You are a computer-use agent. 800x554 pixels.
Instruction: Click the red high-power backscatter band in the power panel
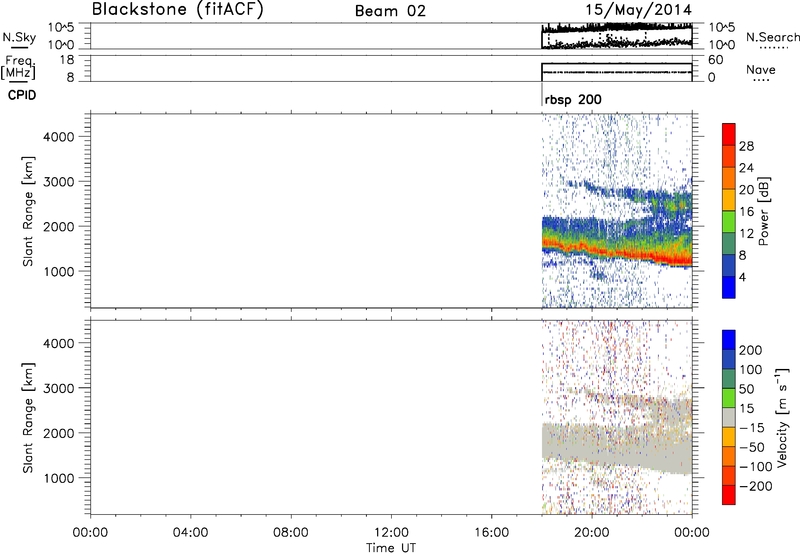[617, 252]
